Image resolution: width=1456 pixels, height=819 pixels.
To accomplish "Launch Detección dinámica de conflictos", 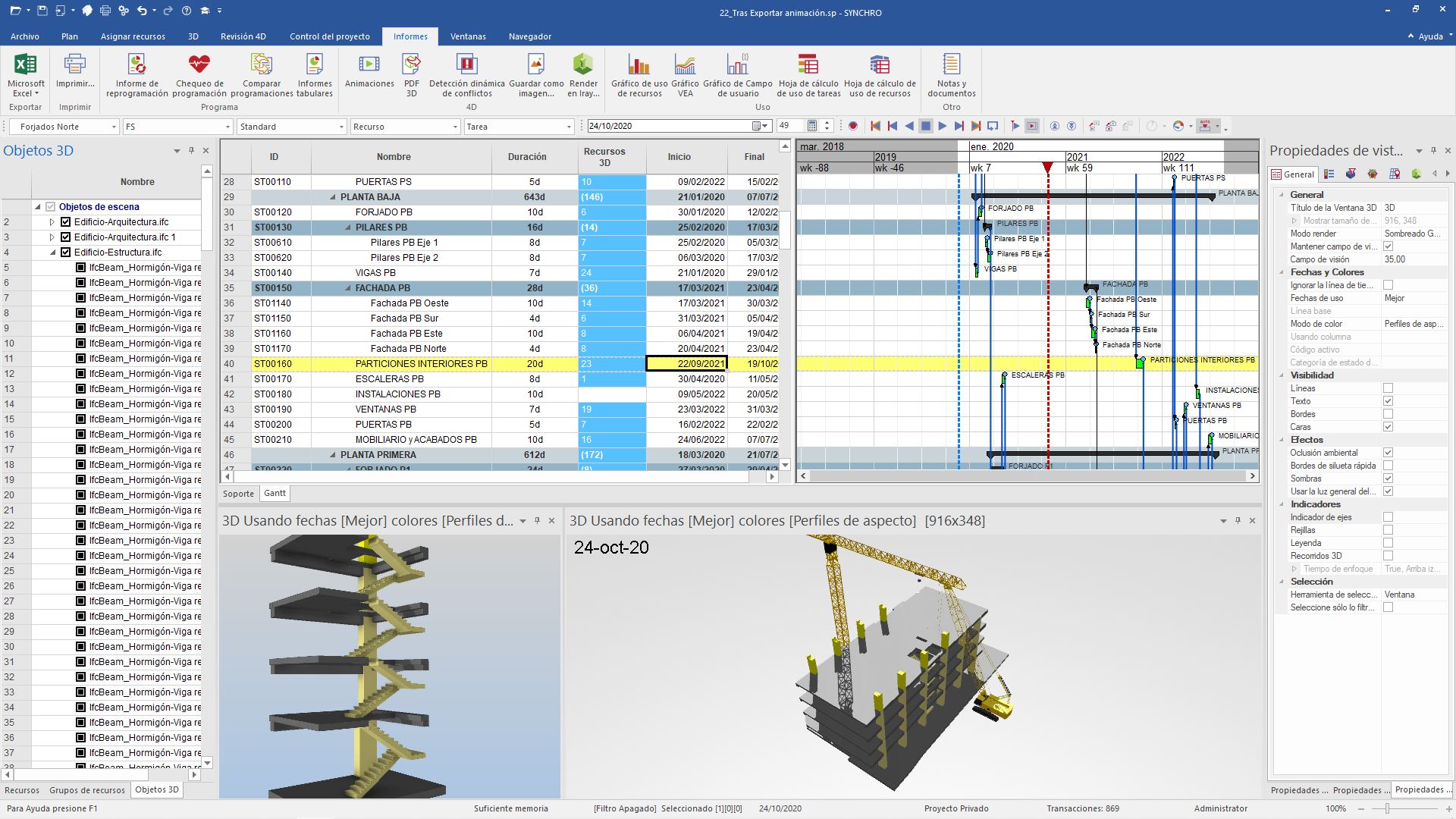I will tap(467, 72).
